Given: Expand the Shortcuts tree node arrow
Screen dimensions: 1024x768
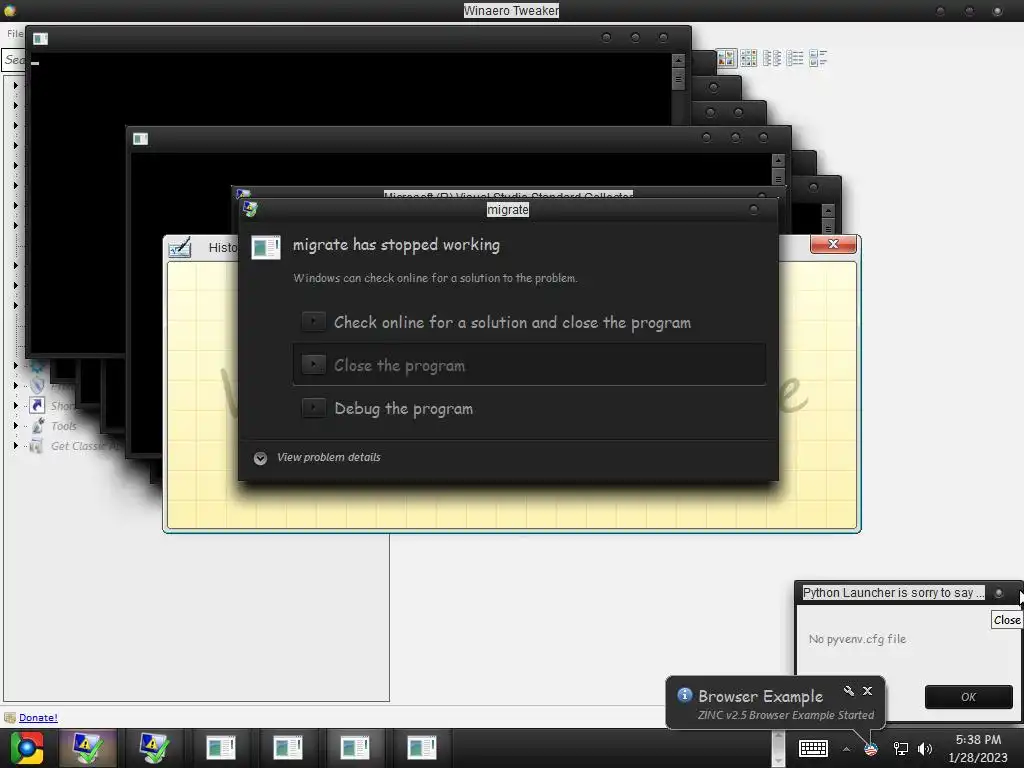Looking at the screenshot, I should pos(16,406).
